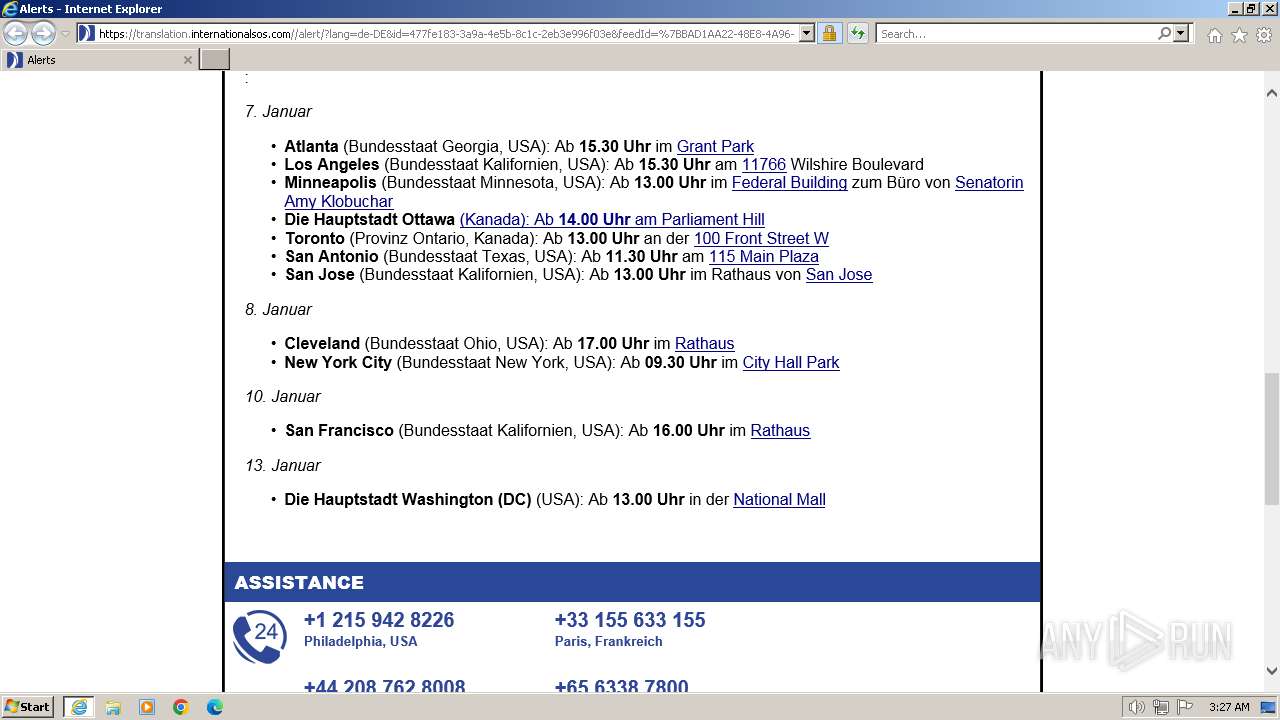Open the 115 Main Plaza link
The image size is (1280, 720).
click(x=764, y=256)
